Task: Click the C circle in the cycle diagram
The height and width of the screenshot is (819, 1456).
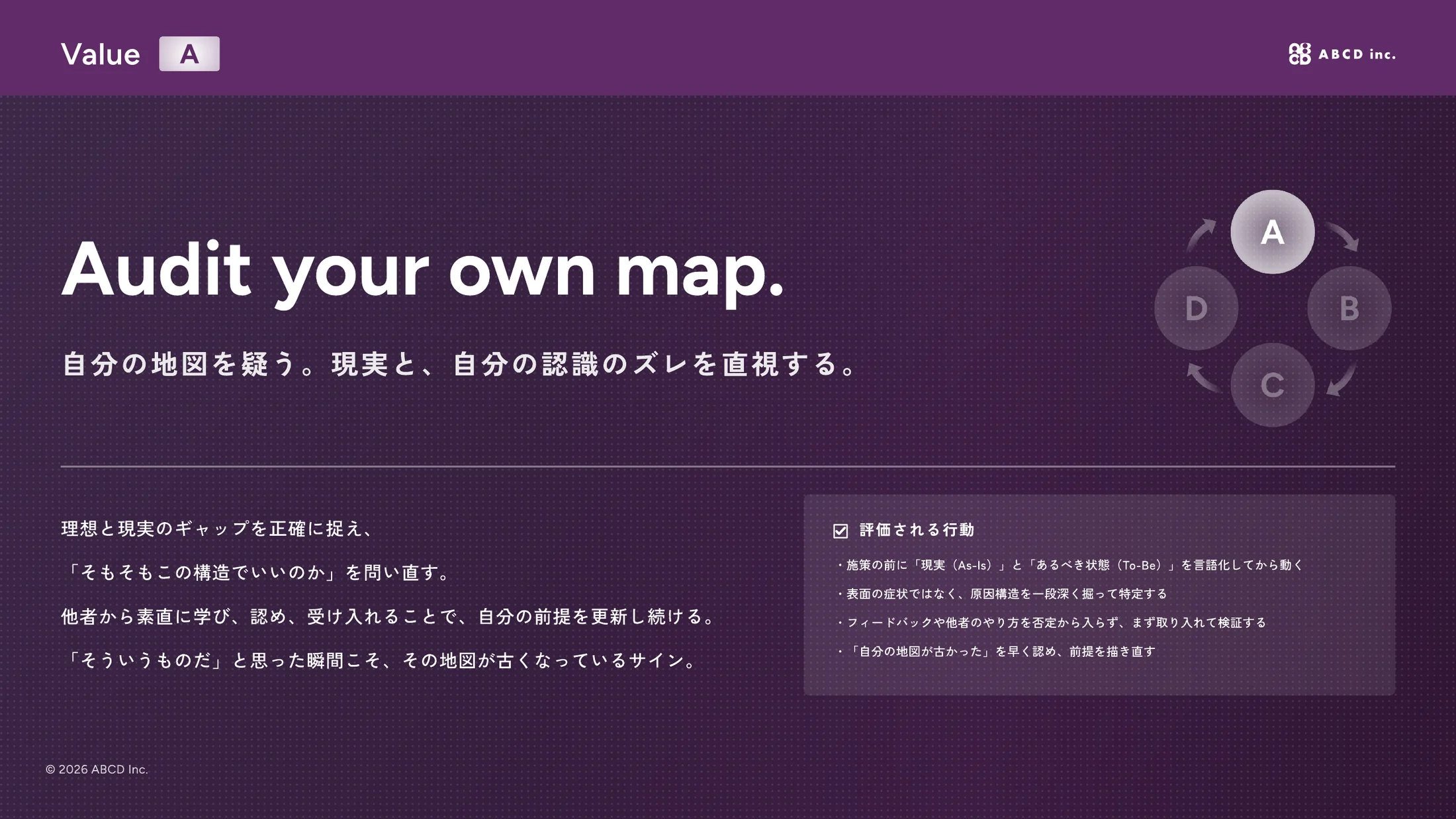Action: (x=1272, y=385)
